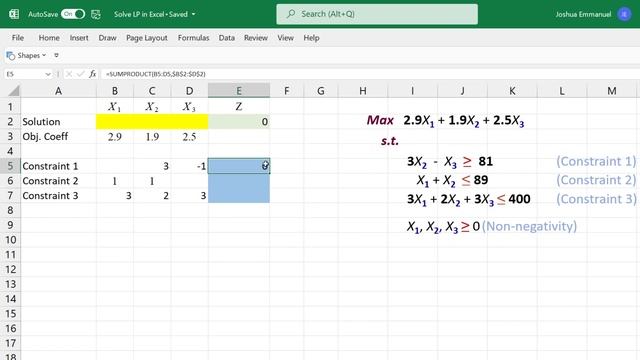Click the Z header cell
This screenshot has height=360, width=640.
click(x=239, y=107)
